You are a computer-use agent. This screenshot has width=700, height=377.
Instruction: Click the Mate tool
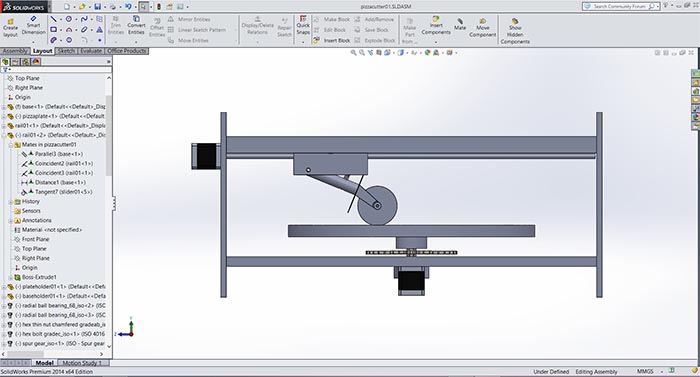(x=460, y=24)
